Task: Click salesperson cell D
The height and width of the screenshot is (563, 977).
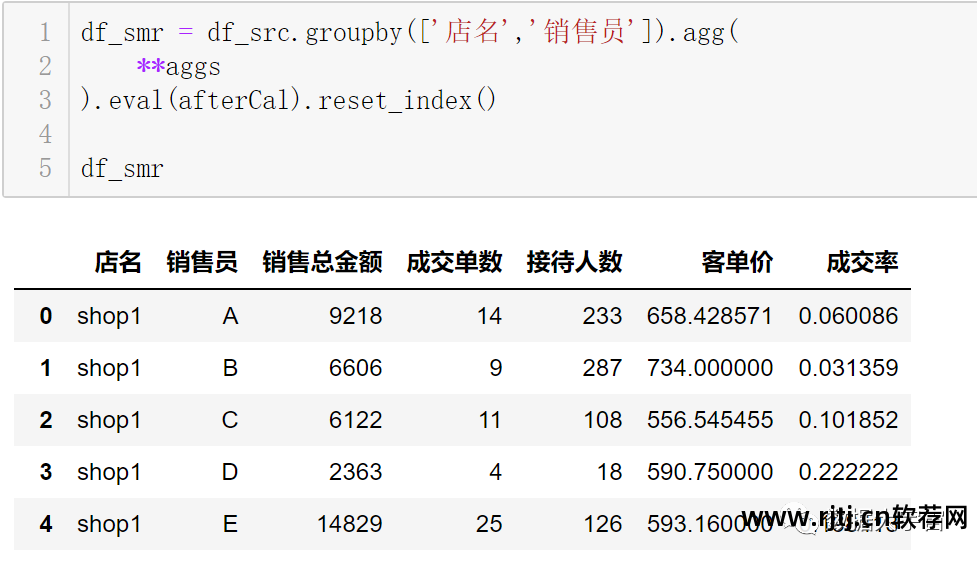Action: click(x=230, y=472)
